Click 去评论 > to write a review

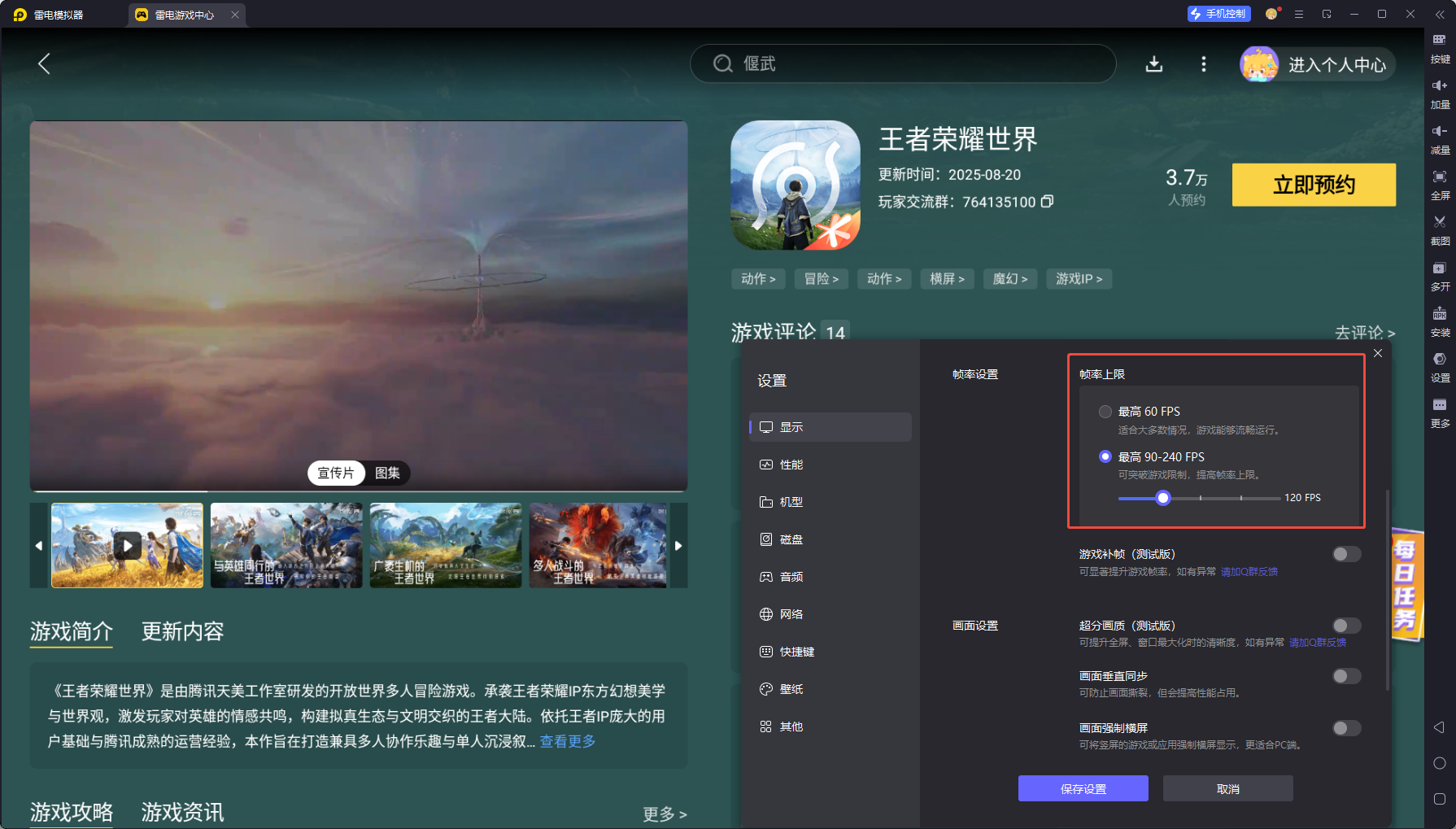[x=1364, y=332]
